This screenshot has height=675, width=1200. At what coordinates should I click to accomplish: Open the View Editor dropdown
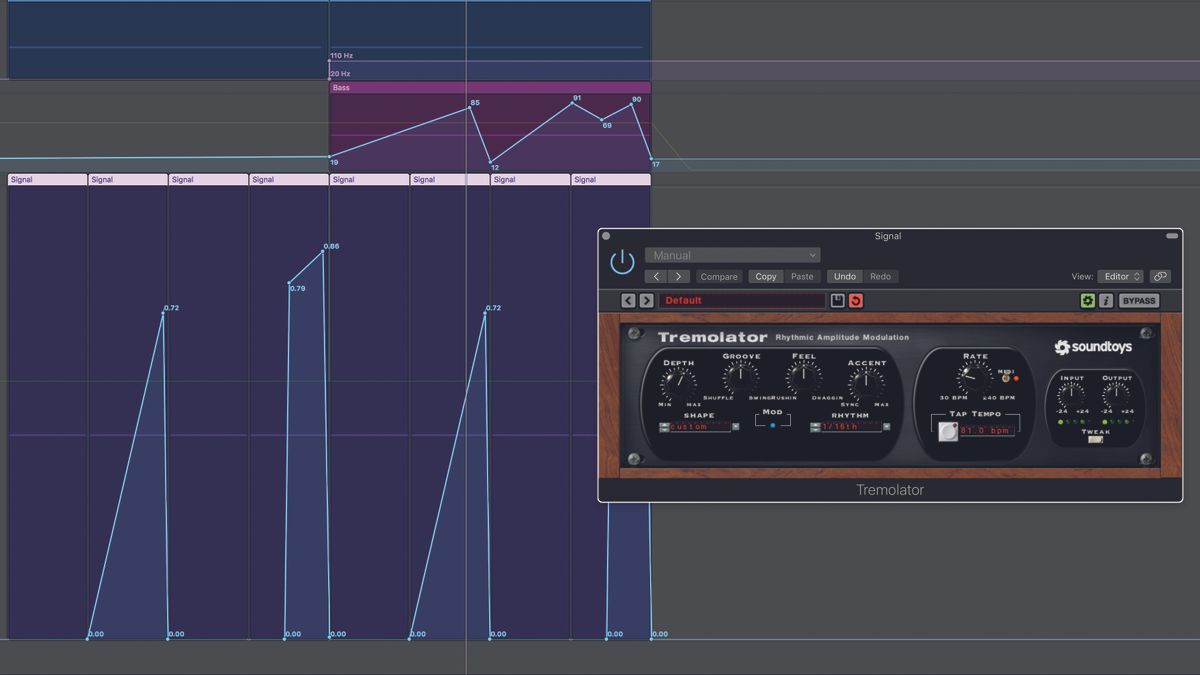1120,277
